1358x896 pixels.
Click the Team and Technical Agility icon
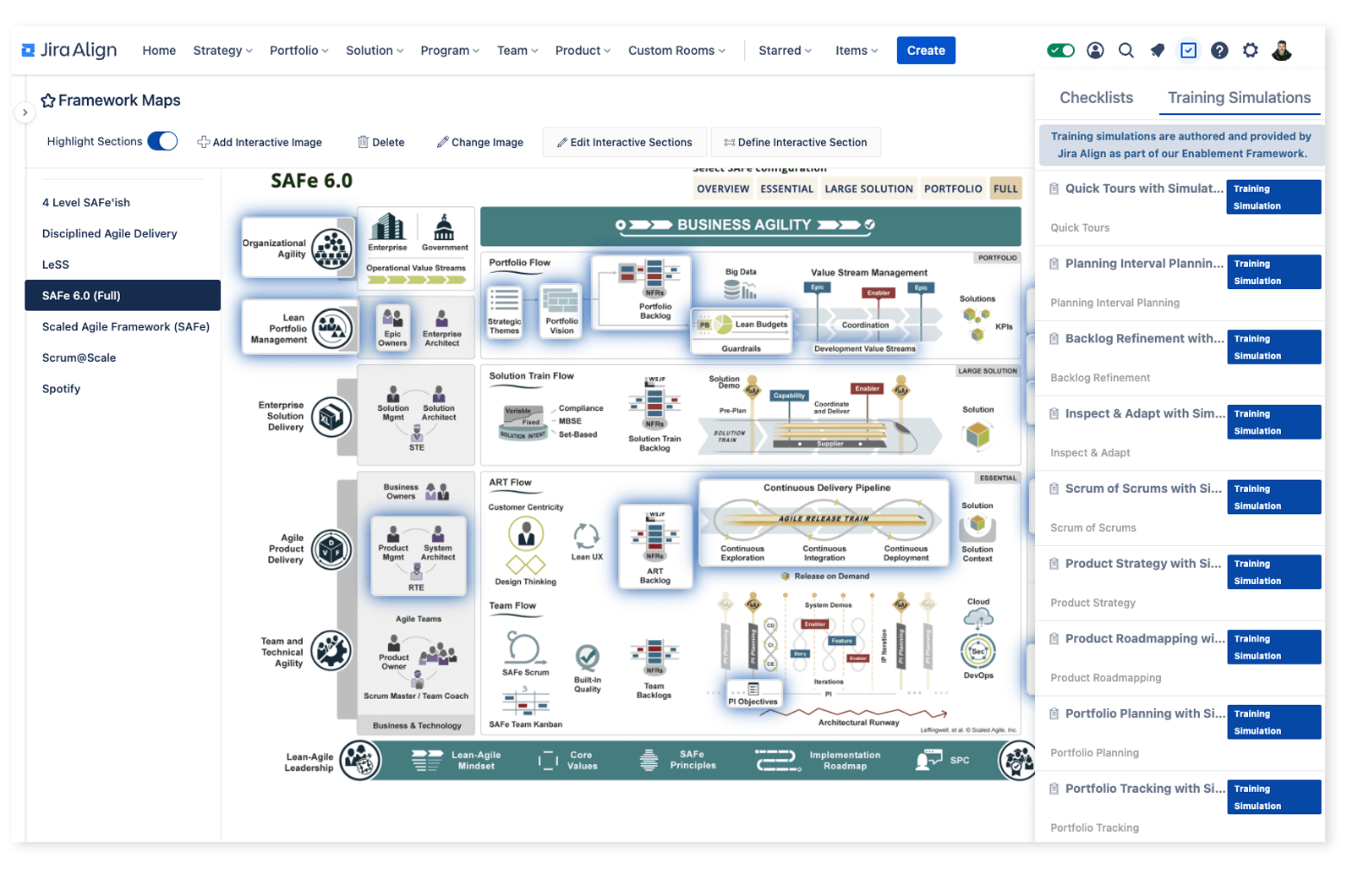(331, 652)
